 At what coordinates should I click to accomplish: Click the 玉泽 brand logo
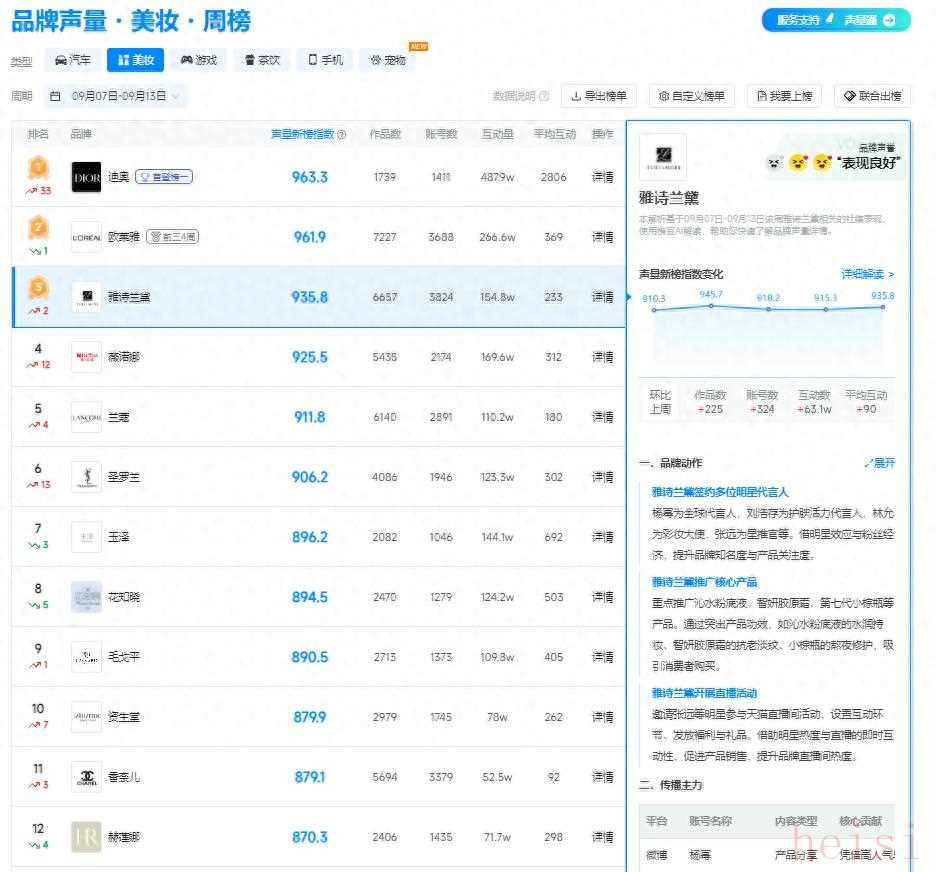86,537
